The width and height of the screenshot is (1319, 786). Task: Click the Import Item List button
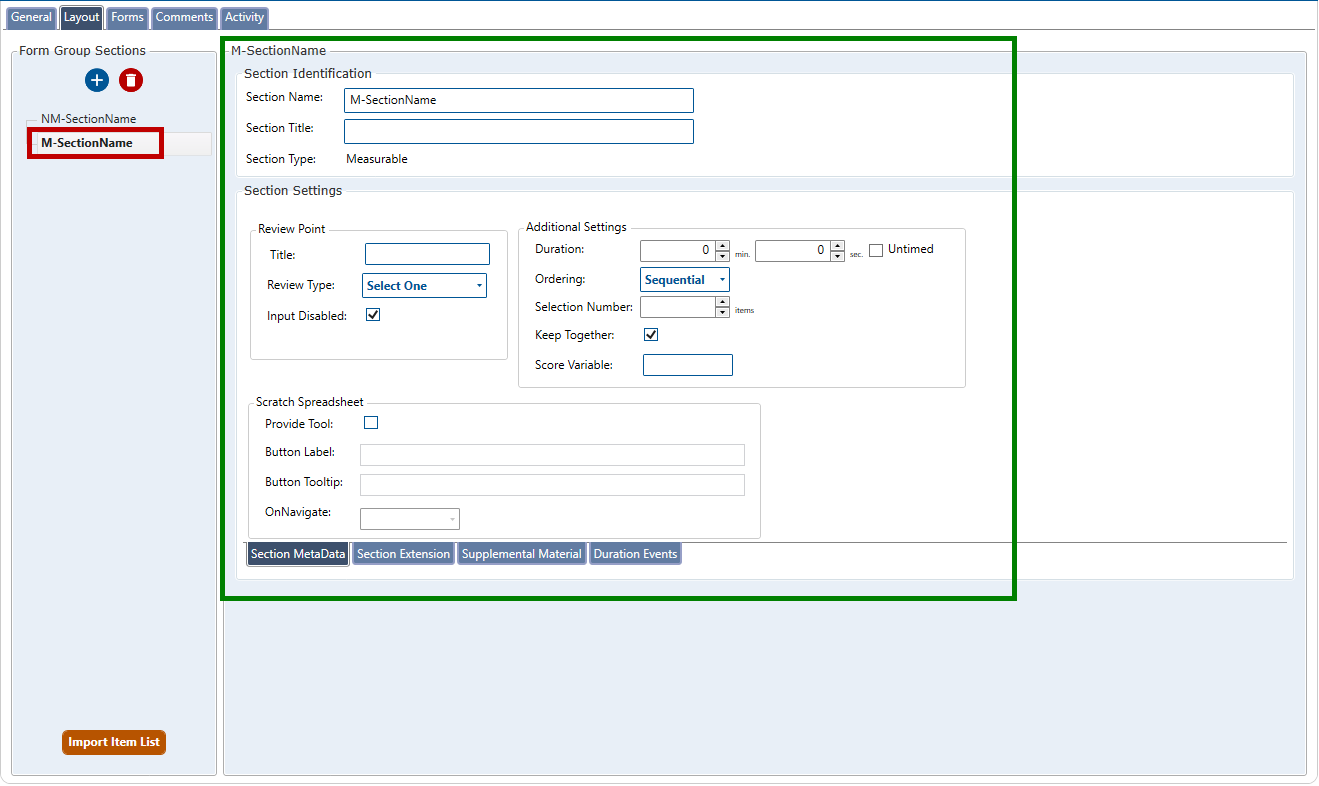point(114,743)
